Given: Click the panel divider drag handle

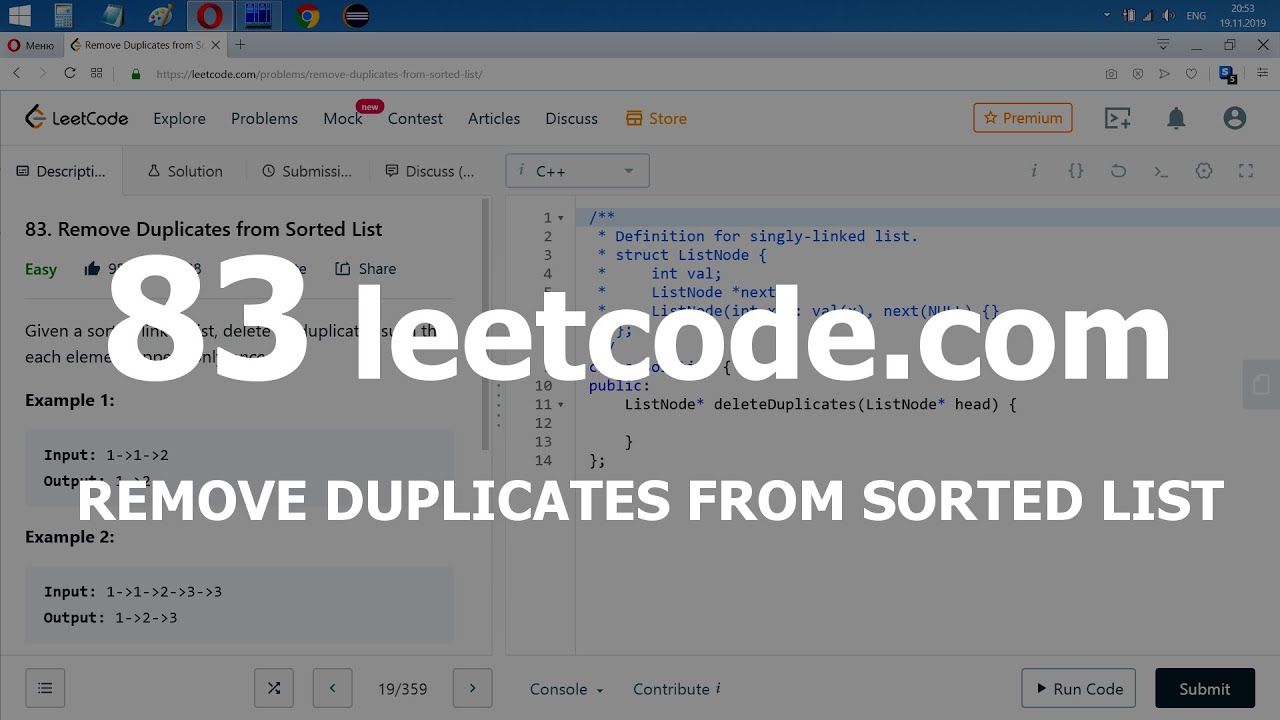Looking at the screenshot, I should (x=498, y=404).
